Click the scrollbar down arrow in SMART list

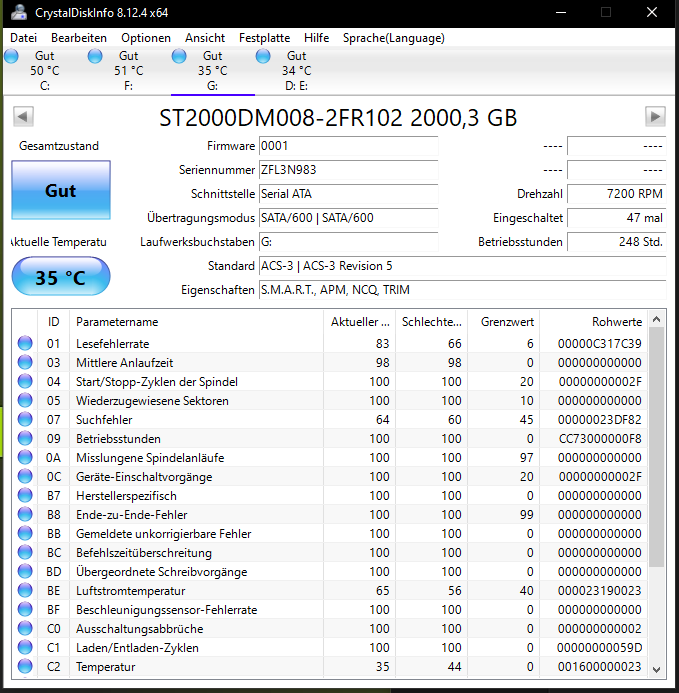coord(656,669)
